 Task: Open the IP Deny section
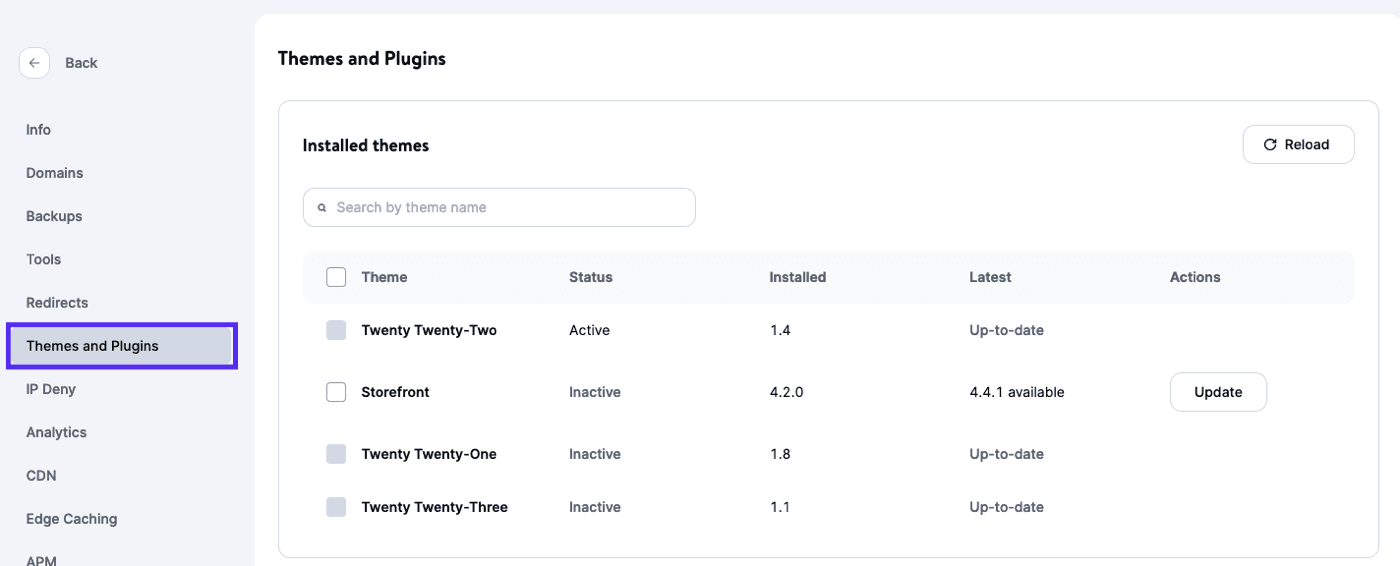(51, 389)
